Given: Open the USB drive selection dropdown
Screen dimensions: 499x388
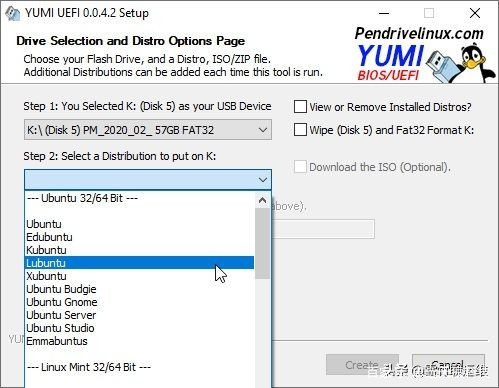Looking at the screenshot, I should pos(148,130).
